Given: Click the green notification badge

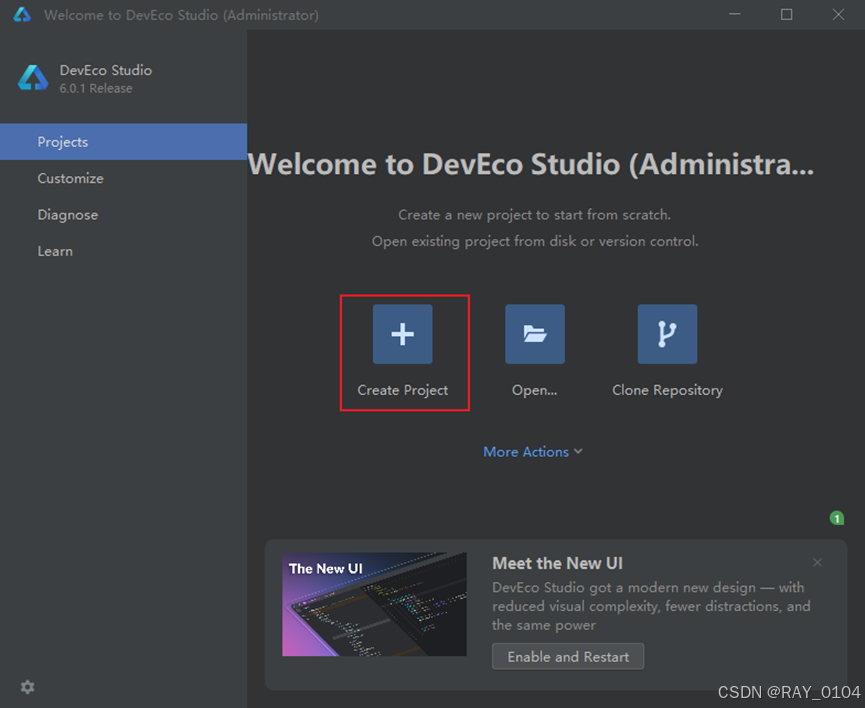Looking at the screenshot, I should (836, 518).
